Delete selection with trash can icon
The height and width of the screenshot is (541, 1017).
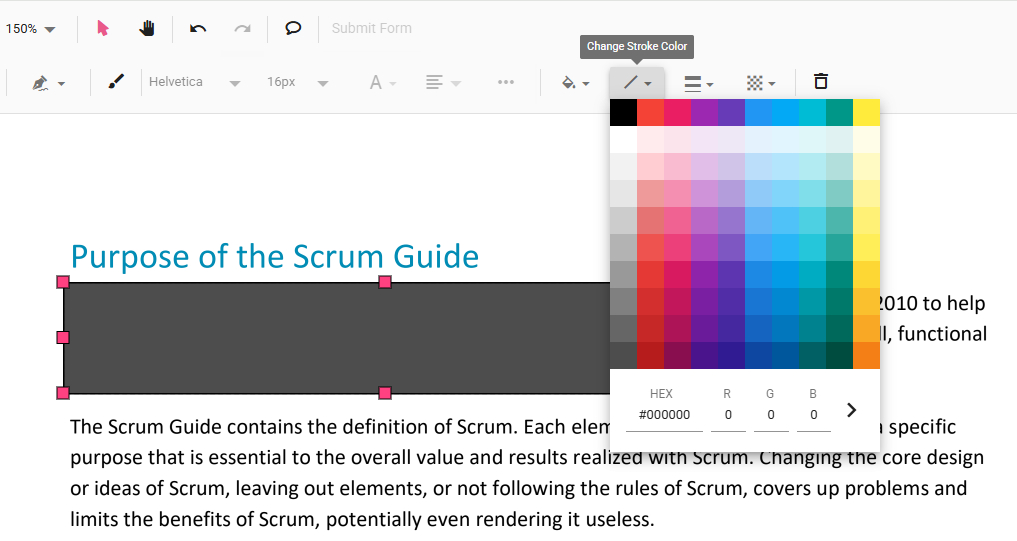point(821,82)
